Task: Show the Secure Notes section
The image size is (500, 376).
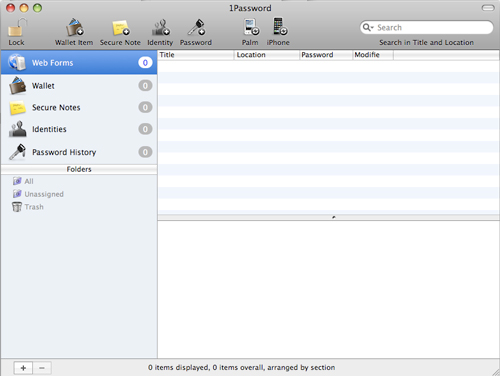Action: tap(79, 108)
